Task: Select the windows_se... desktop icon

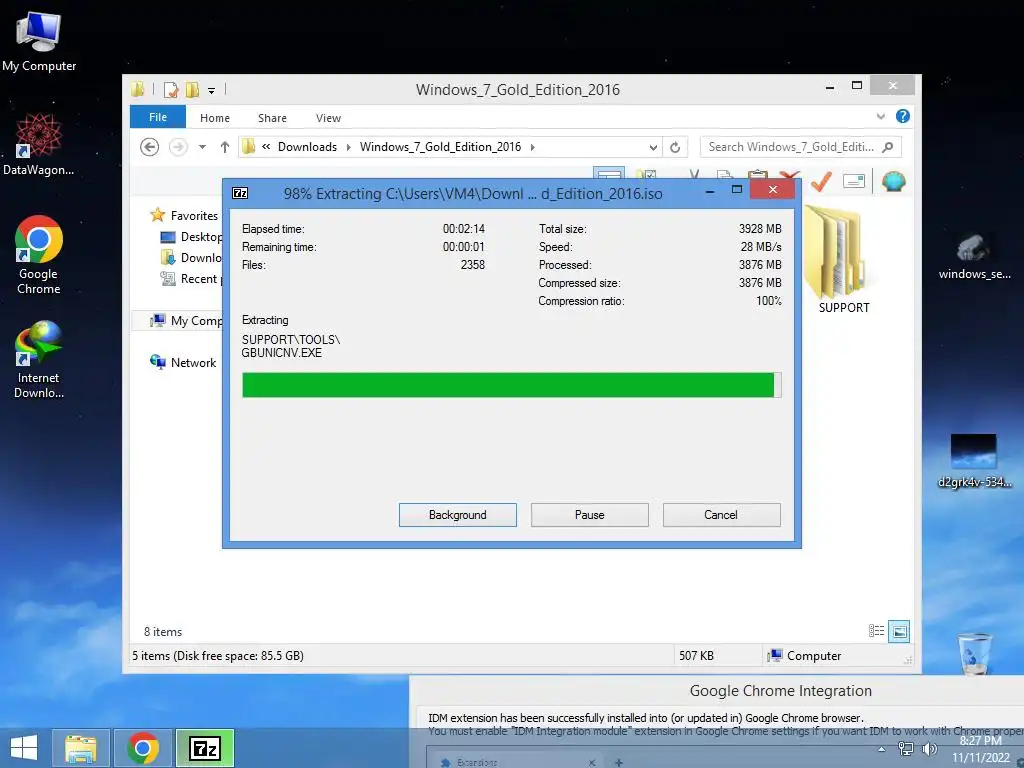Action: pyautogui.click(x=974, y=256)
